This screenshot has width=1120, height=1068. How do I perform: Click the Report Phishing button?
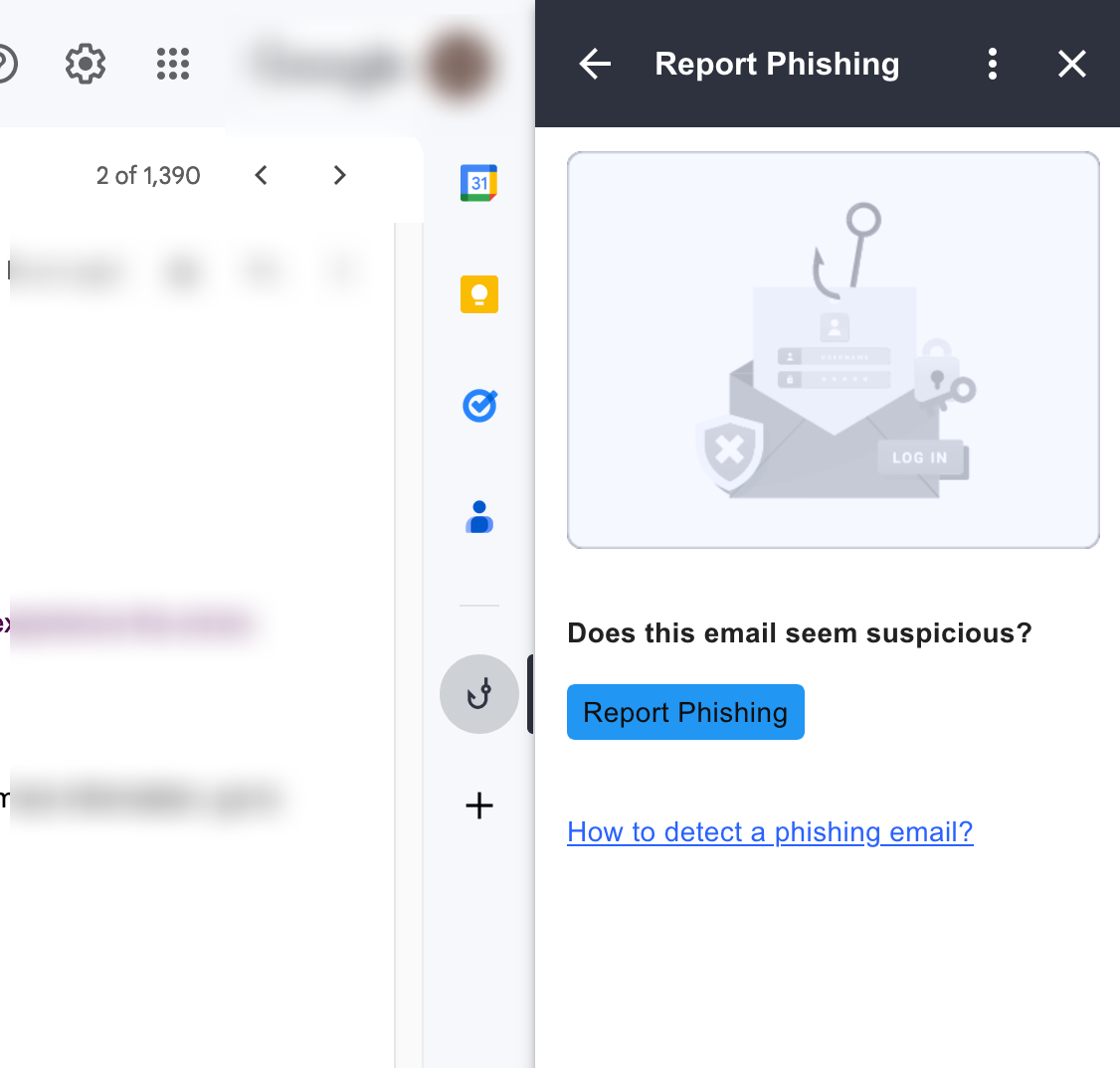pos(684,712)
